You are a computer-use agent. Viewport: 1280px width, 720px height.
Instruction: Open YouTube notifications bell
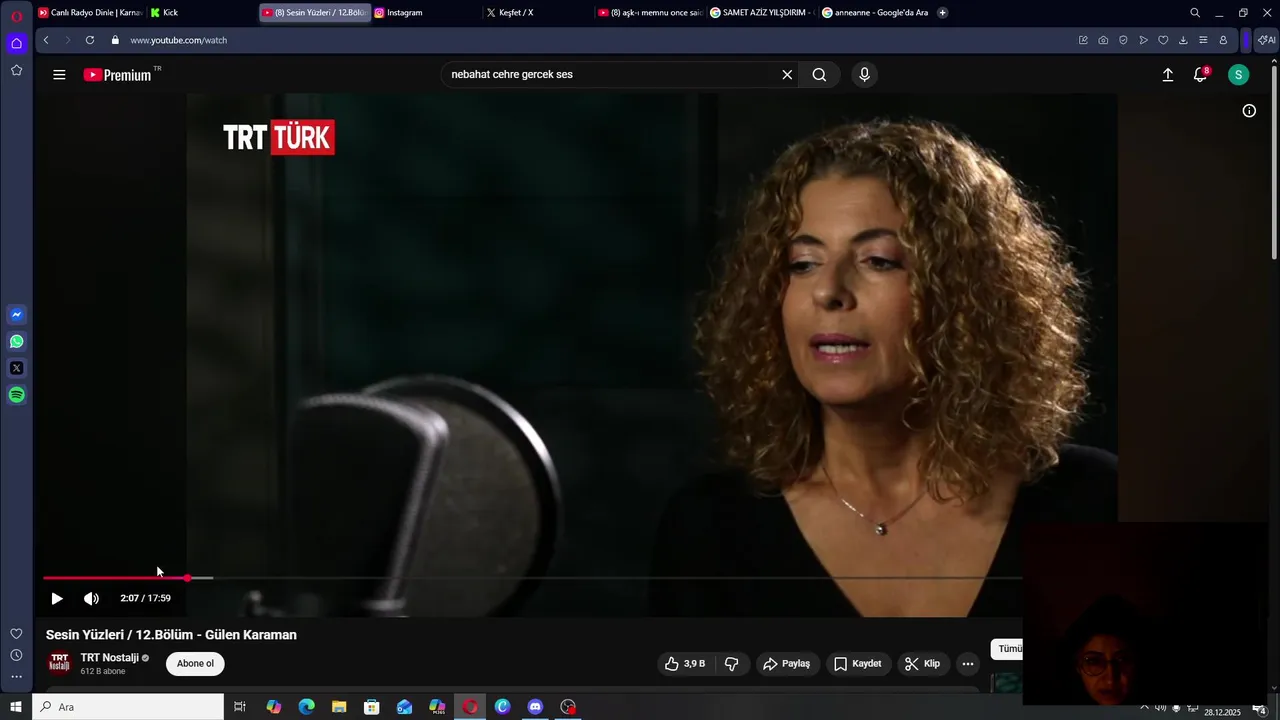[1200, 75]
